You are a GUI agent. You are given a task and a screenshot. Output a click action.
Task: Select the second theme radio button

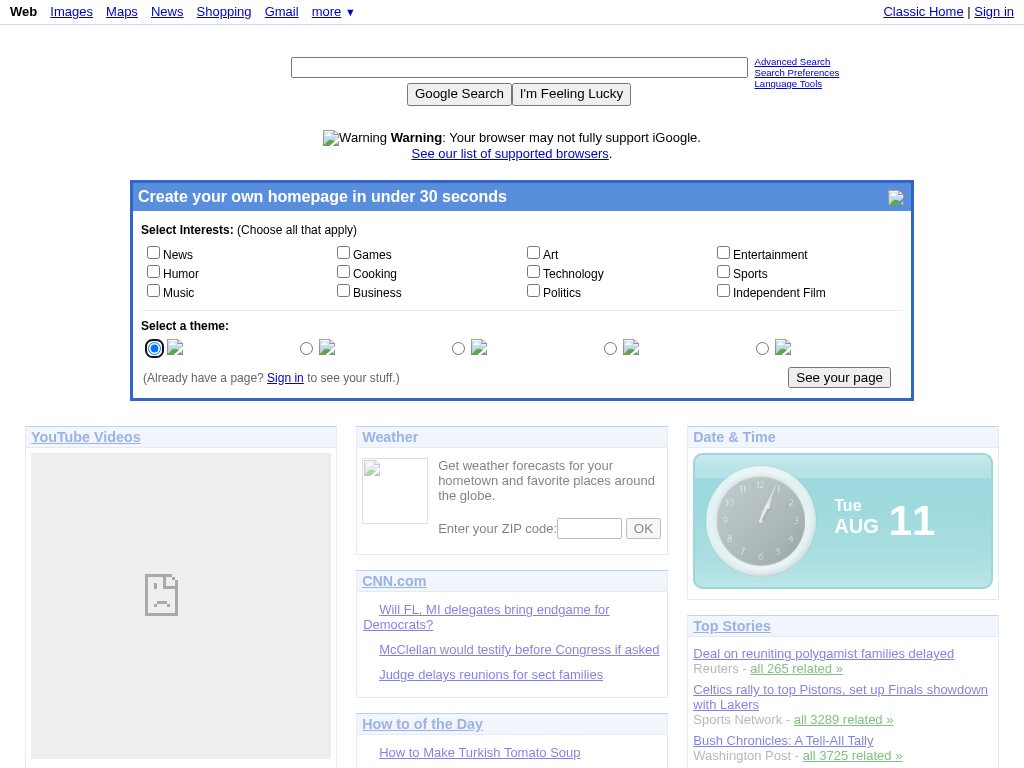[x=306, y=349]
